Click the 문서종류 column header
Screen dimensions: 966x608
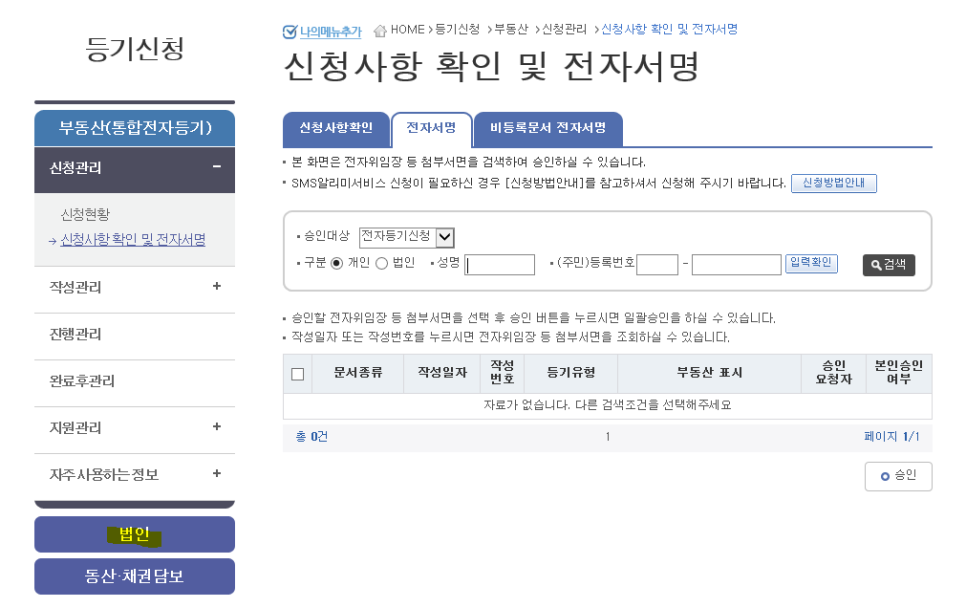tap(358, 373)
